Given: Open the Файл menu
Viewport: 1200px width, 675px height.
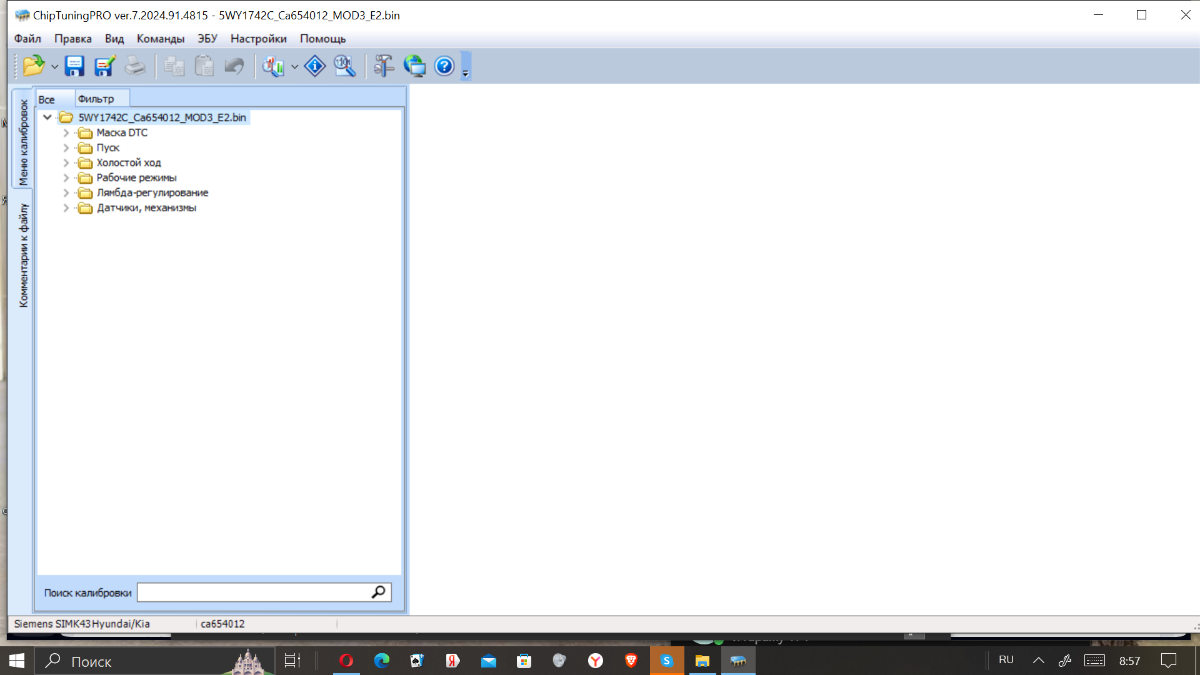Looking at the screenshot, I should pyautogui.click(x=28, y=39).
